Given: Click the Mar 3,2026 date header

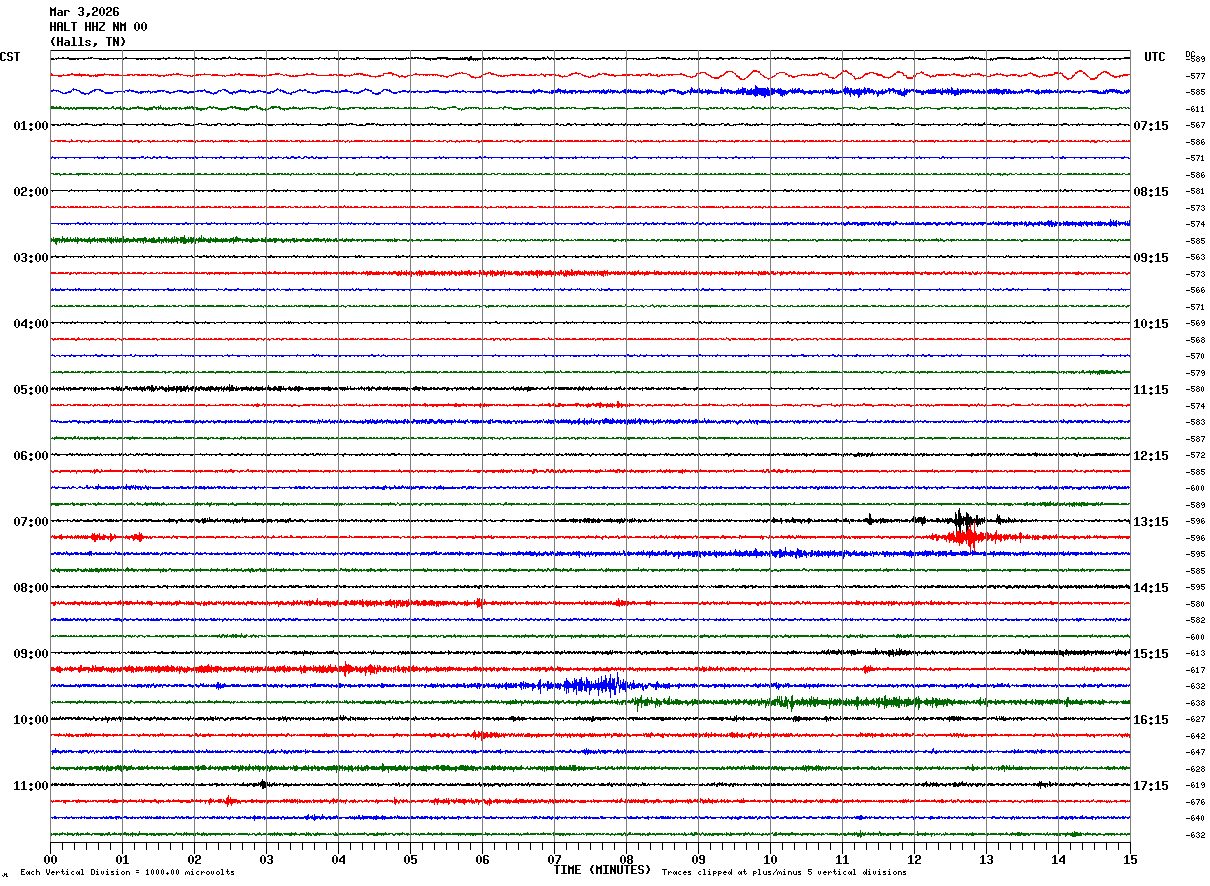Looking at the screenshot, I should coord(84,12).
